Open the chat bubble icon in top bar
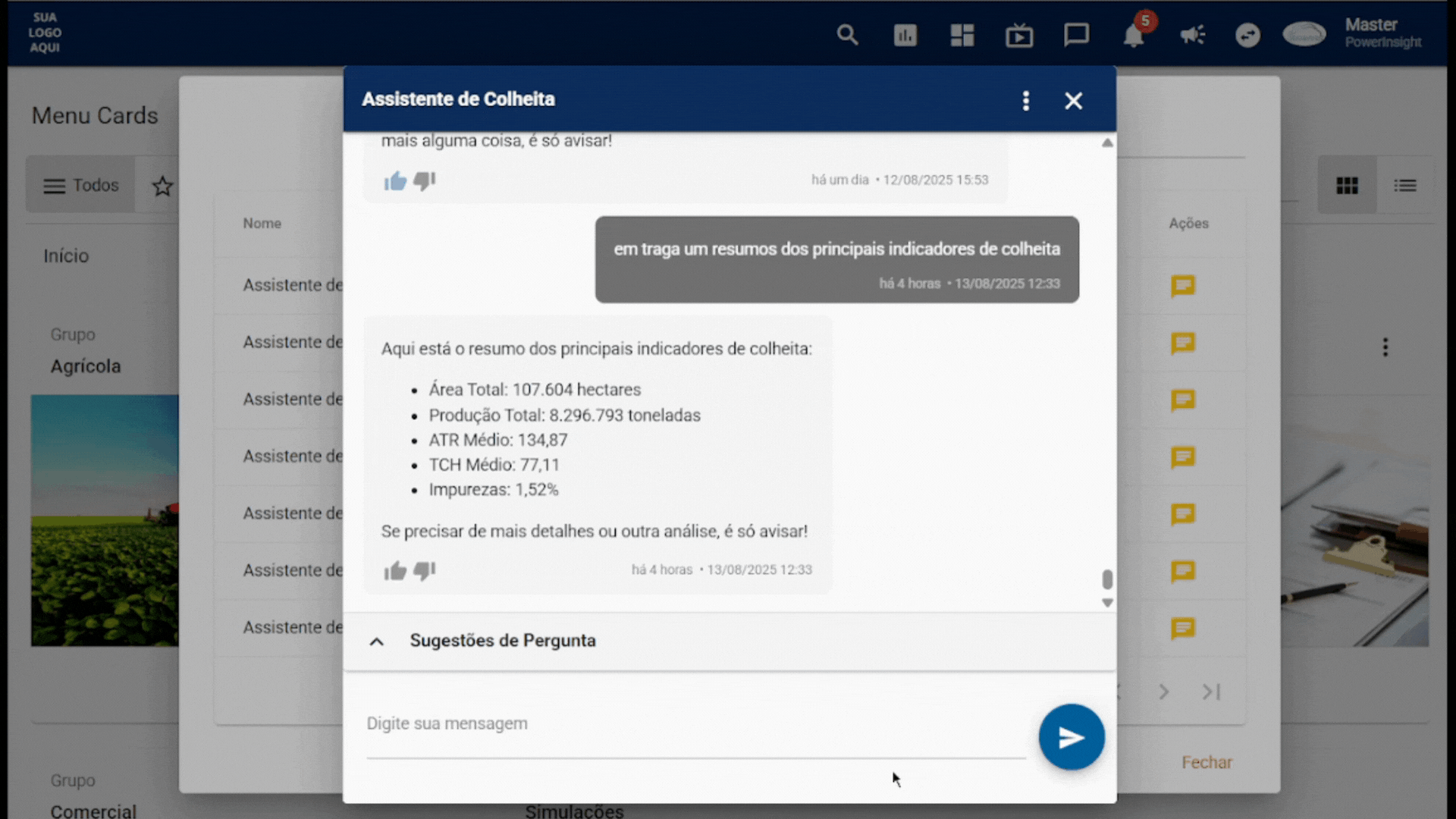The height and width of the screenshot is (819, 1456). (x=1076, y=35)
